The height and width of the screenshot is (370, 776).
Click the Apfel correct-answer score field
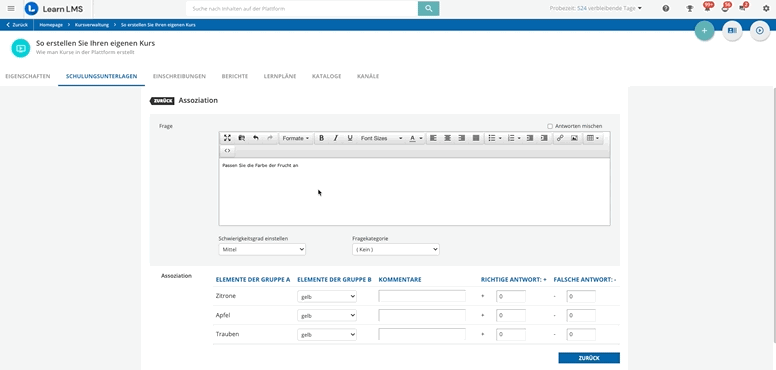[511, 315]
